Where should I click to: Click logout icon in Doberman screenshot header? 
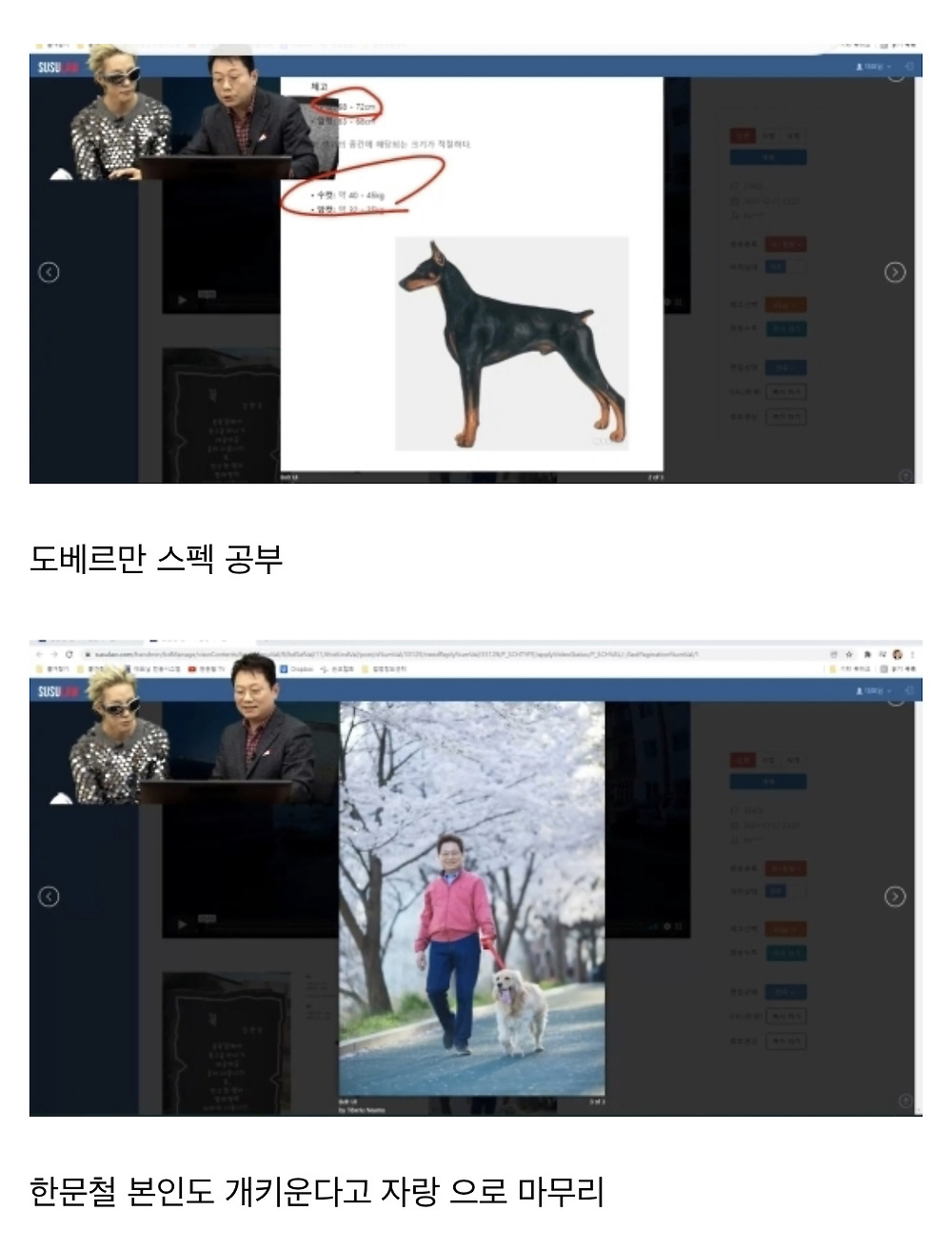pyautogui.click(x=909, y=67)
